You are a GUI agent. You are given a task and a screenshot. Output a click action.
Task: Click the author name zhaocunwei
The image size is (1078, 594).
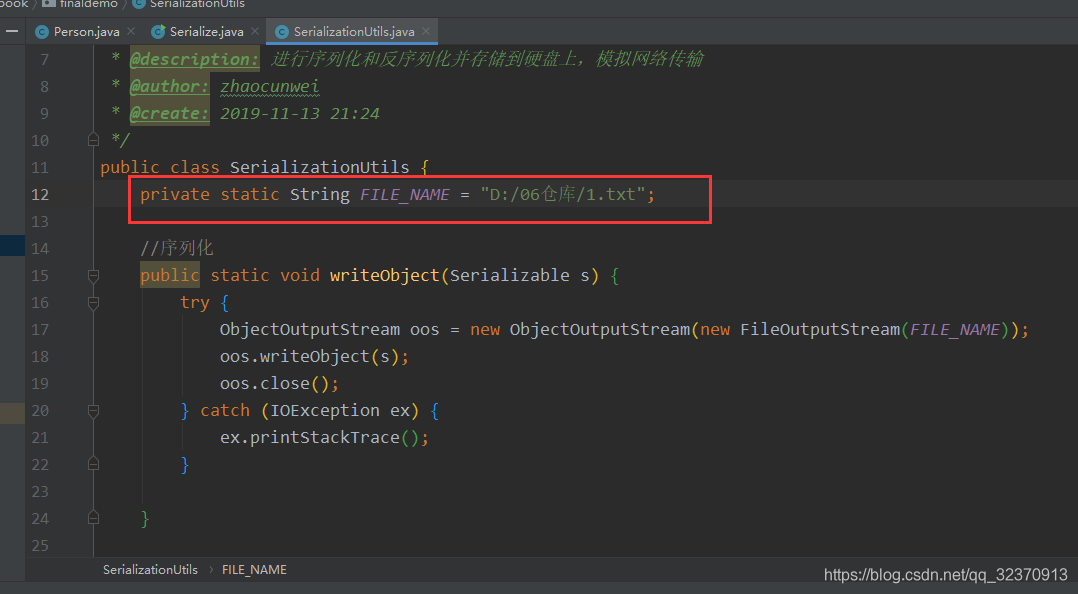point(270,87)
